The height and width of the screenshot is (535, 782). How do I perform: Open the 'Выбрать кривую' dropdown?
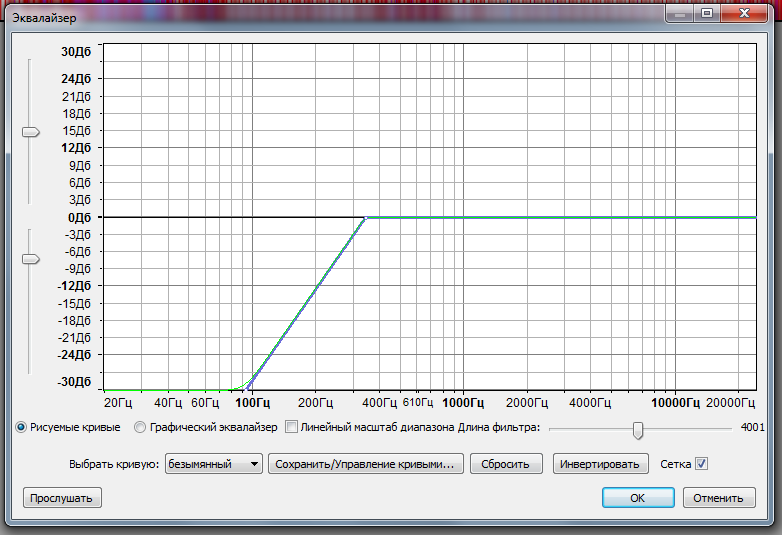click(x=213, y=464)
